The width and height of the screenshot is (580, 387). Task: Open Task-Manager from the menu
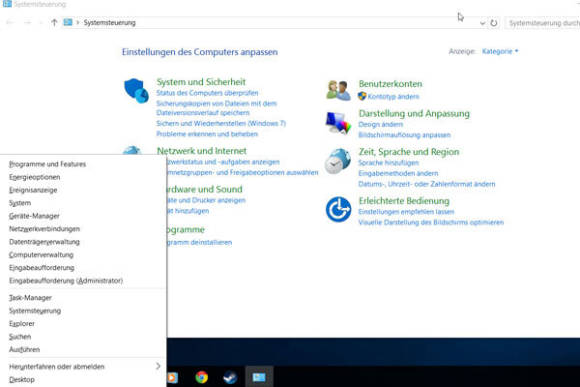30,298
